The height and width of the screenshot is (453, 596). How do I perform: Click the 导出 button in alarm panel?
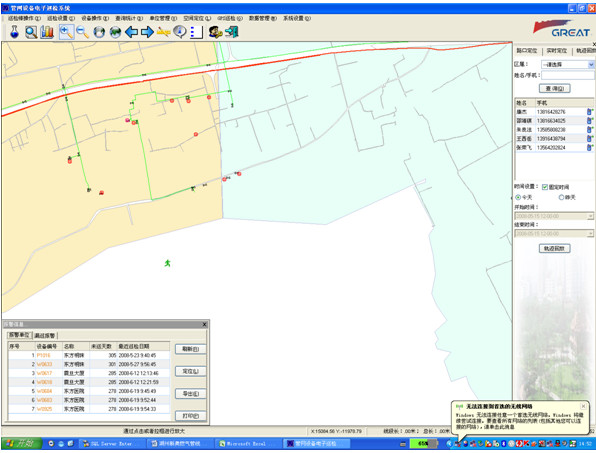tap(190, 393)
